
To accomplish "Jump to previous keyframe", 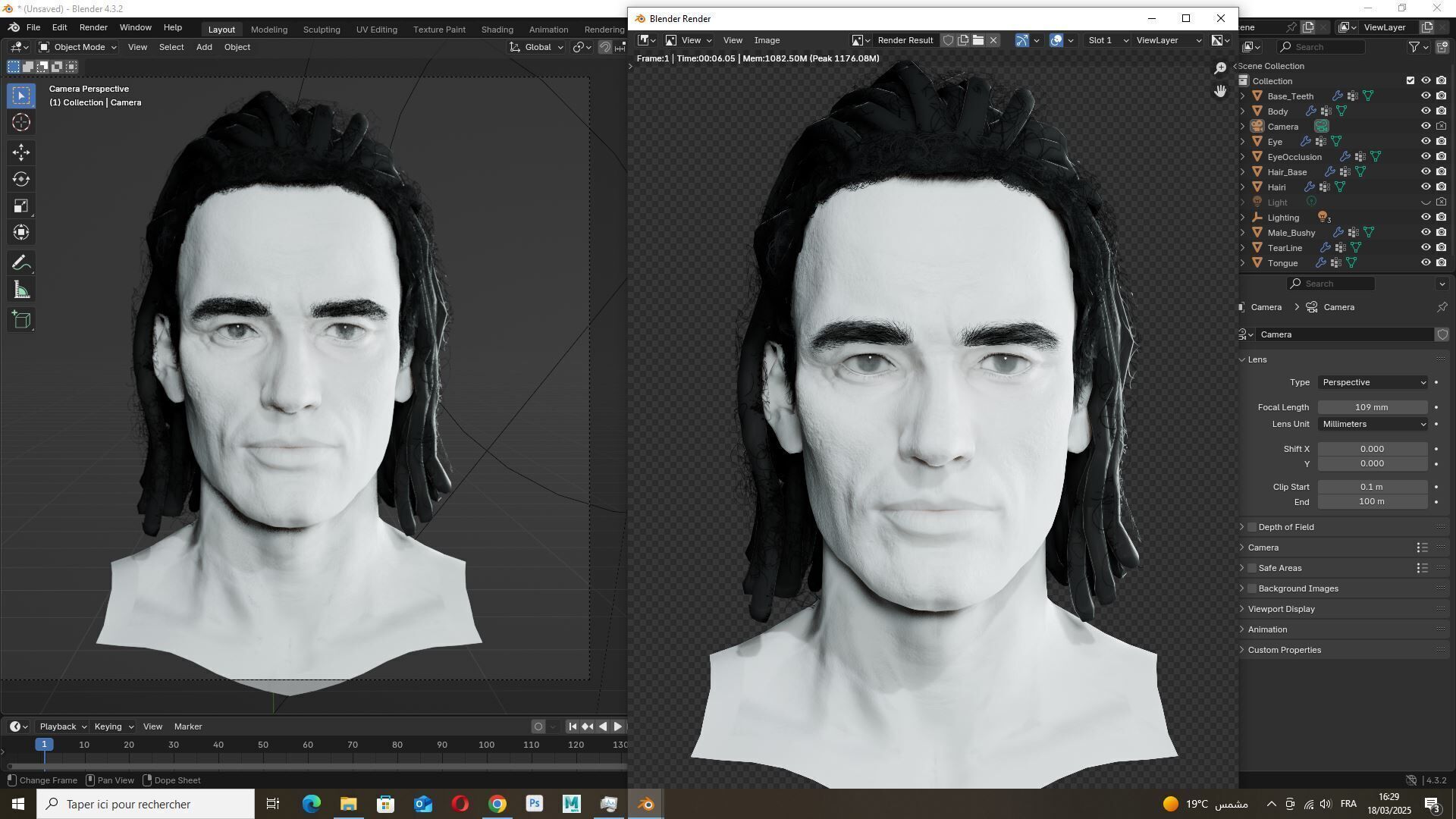I will (x=588, y=726).
